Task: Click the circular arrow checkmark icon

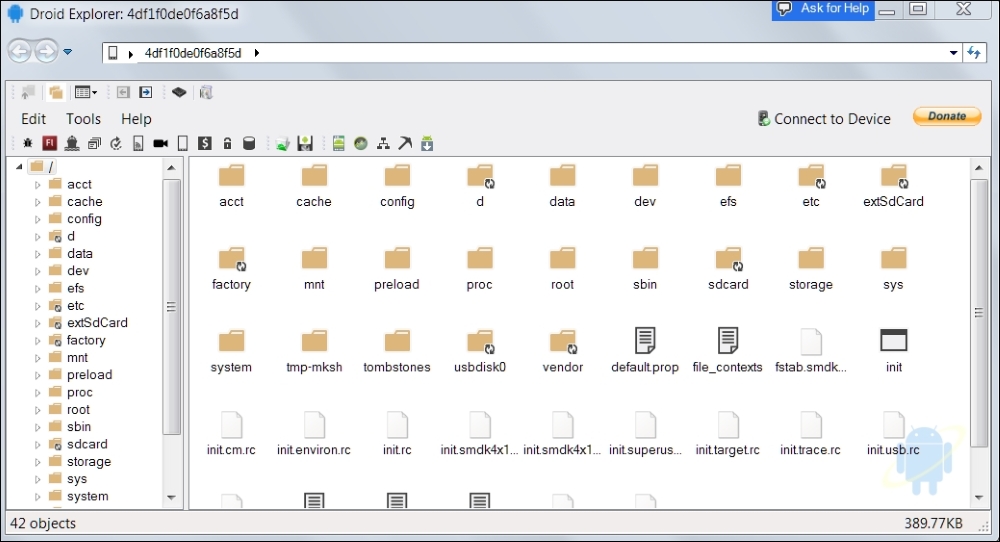Action: (x=116, y=143)
